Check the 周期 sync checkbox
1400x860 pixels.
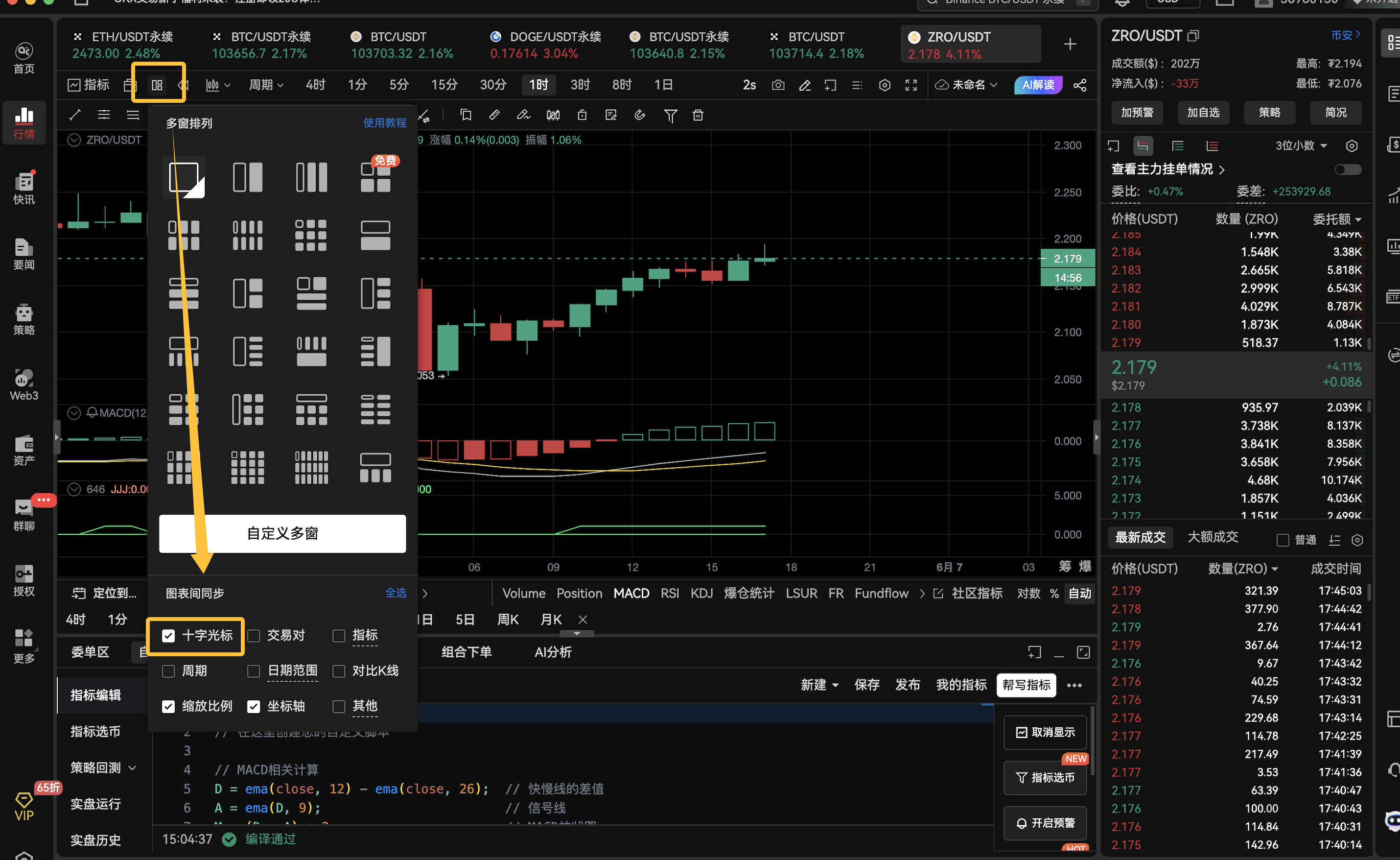168,671
